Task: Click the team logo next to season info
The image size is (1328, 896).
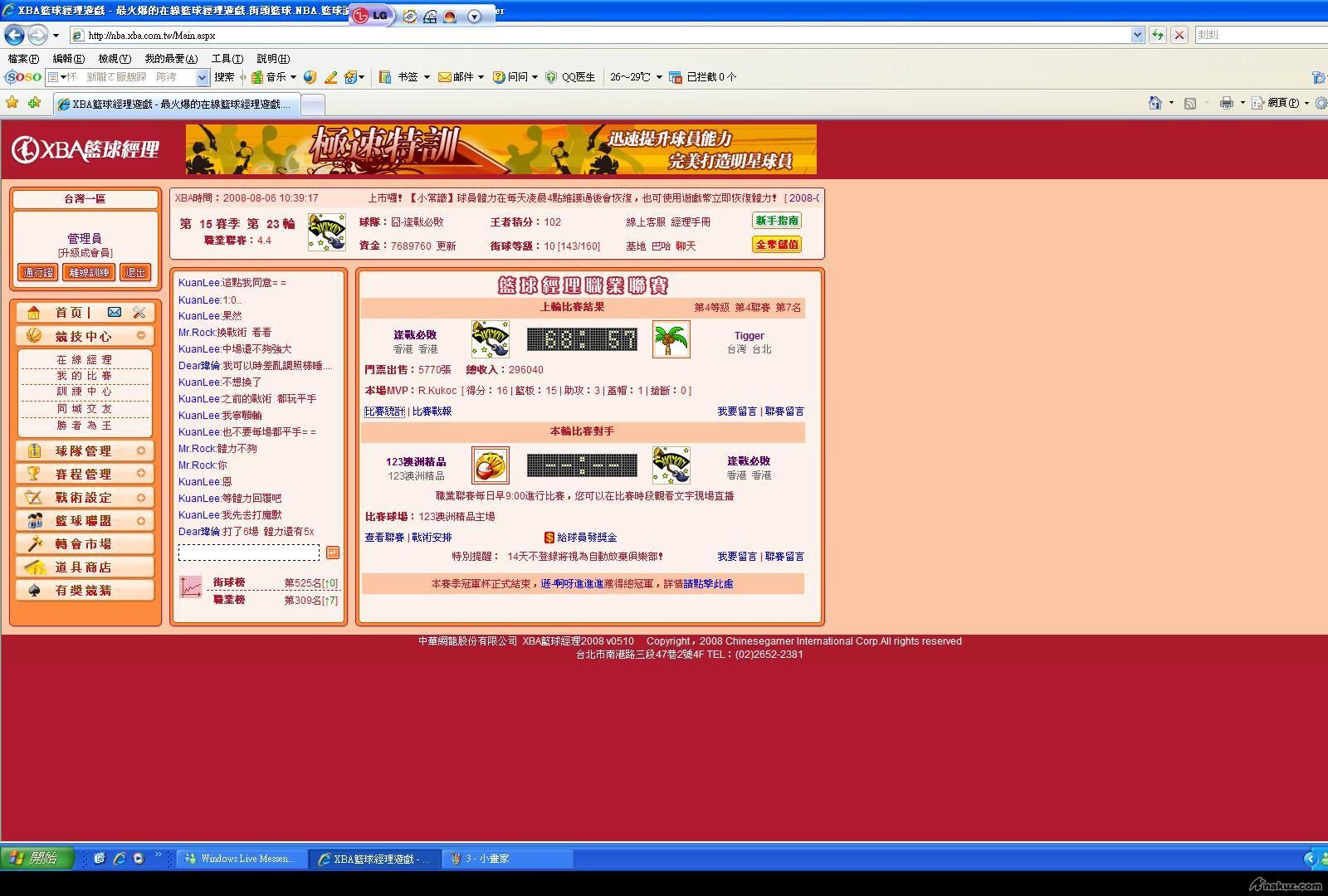Action: pos(327,232)
